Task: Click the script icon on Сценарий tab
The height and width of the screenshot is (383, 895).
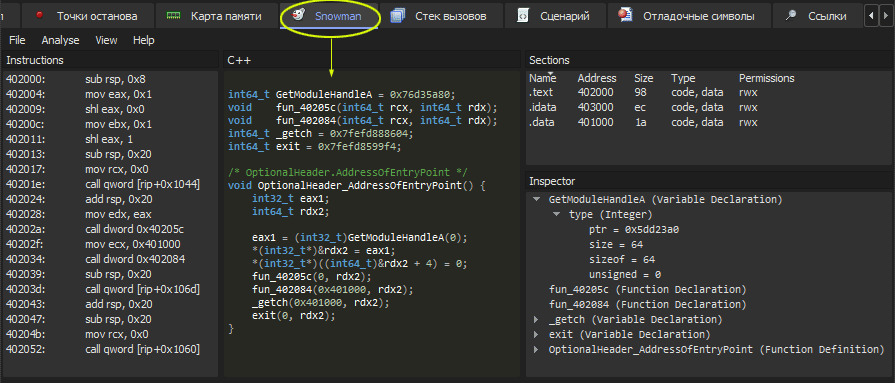Action: coord(522,16)
